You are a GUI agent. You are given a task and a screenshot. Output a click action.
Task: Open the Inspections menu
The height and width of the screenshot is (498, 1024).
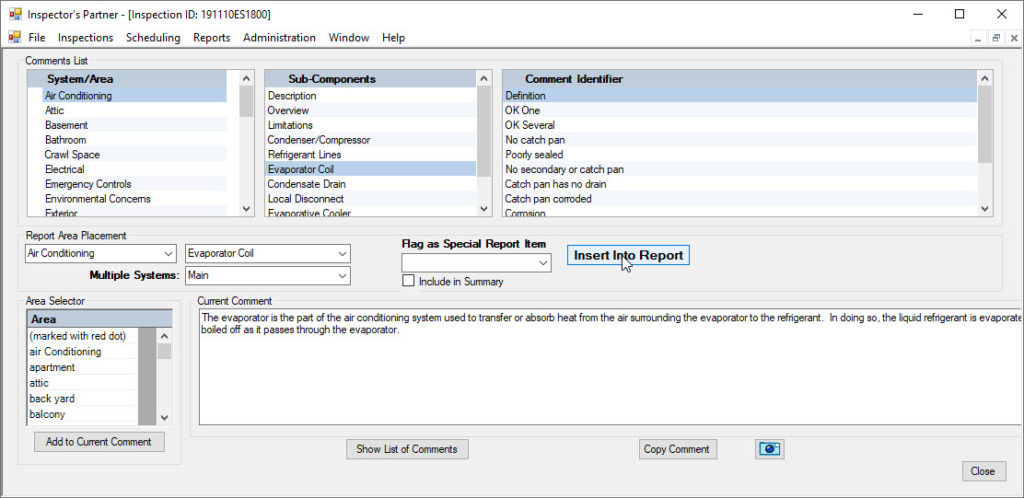pos(86,38)
